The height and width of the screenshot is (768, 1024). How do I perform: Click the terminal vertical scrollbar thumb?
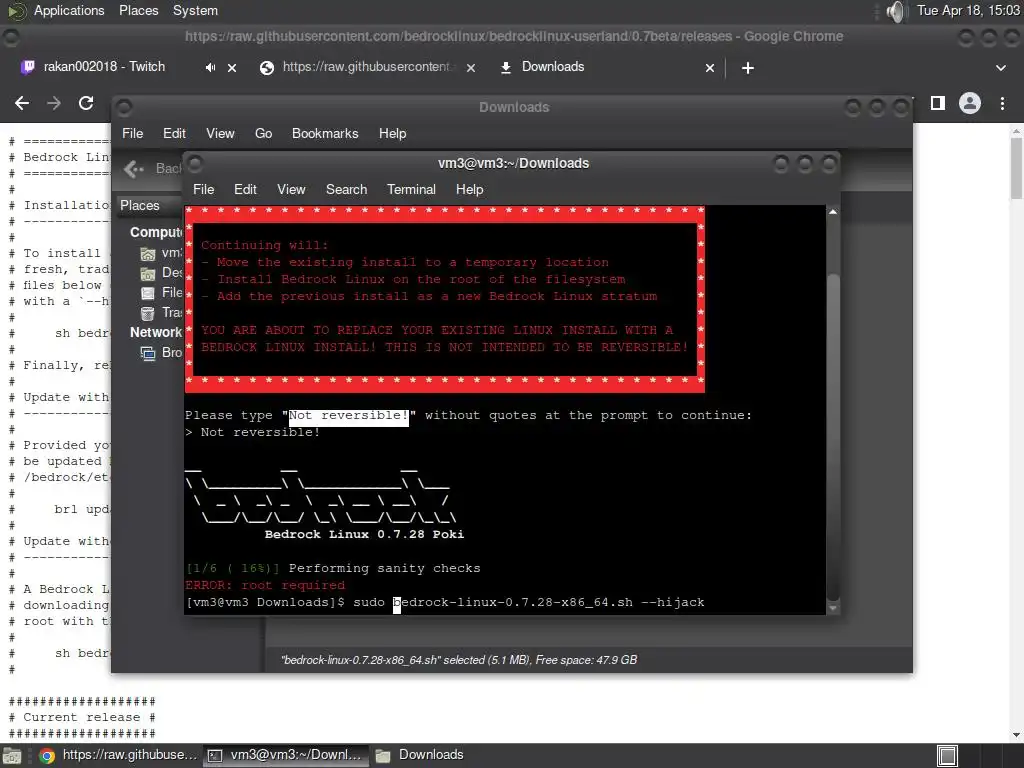pos(833,438)
